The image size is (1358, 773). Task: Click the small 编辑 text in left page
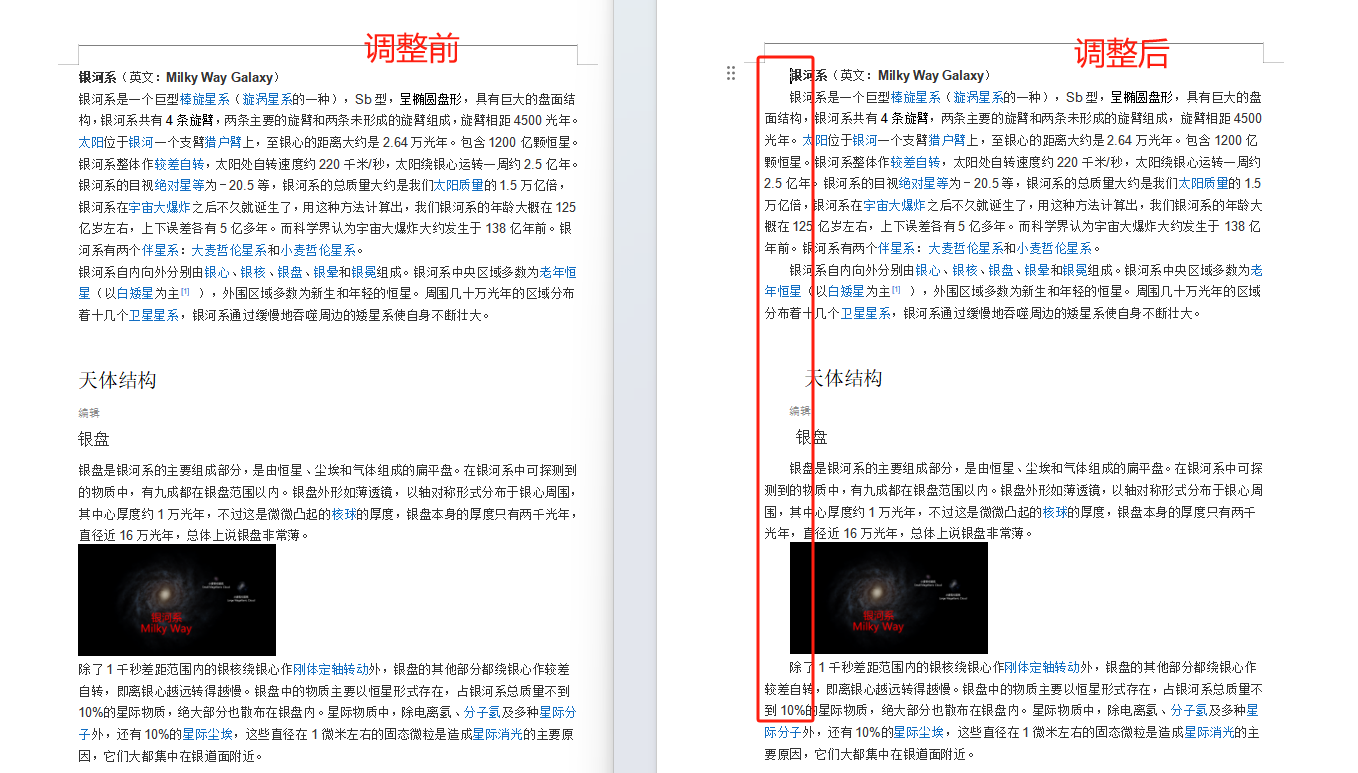(x=89, y=412)
